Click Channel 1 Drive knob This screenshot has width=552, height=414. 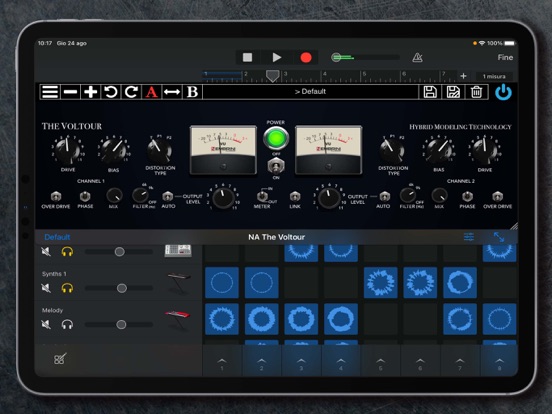tap(68, 150)
